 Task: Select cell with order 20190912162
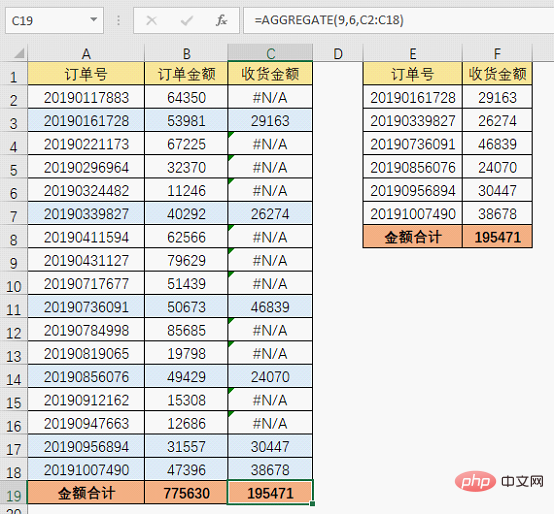tap(86, 400)
